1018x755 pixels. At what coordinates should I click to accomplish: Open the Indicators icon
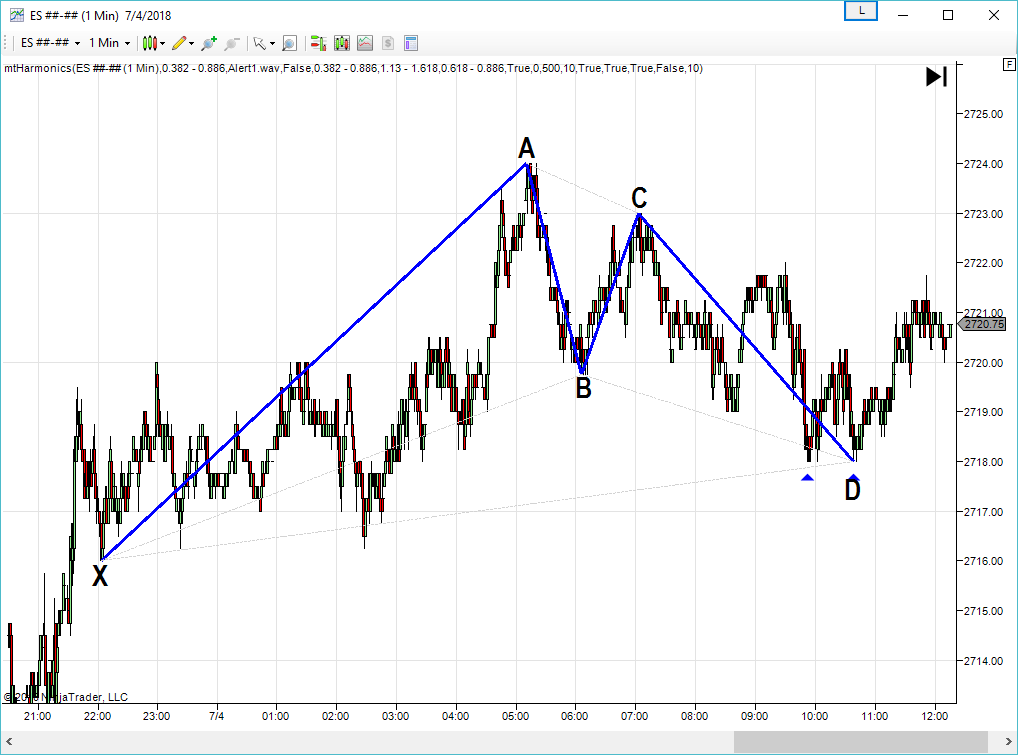pyautogui.click(x=365, y=43)
